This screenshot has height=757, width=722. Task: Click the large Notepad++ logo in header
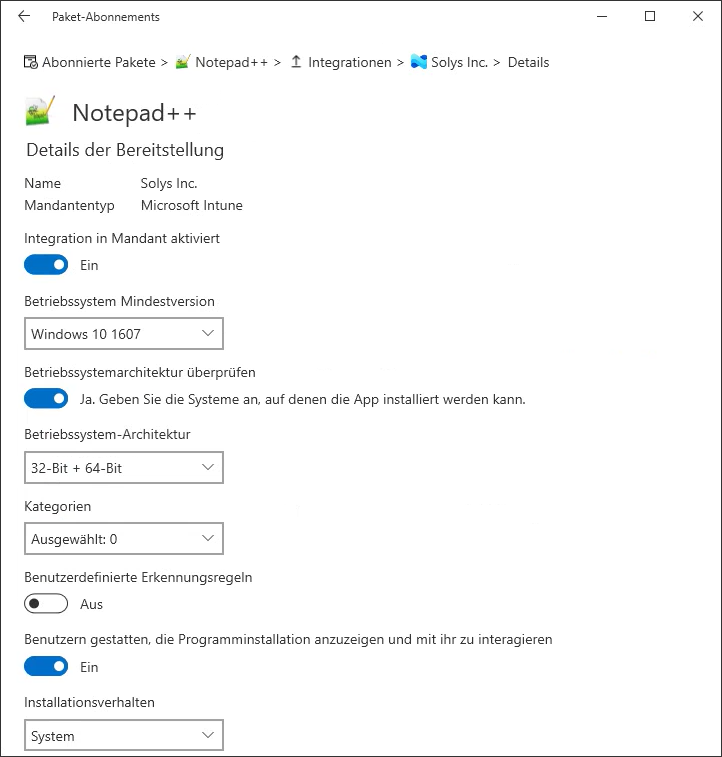(40, 111)
